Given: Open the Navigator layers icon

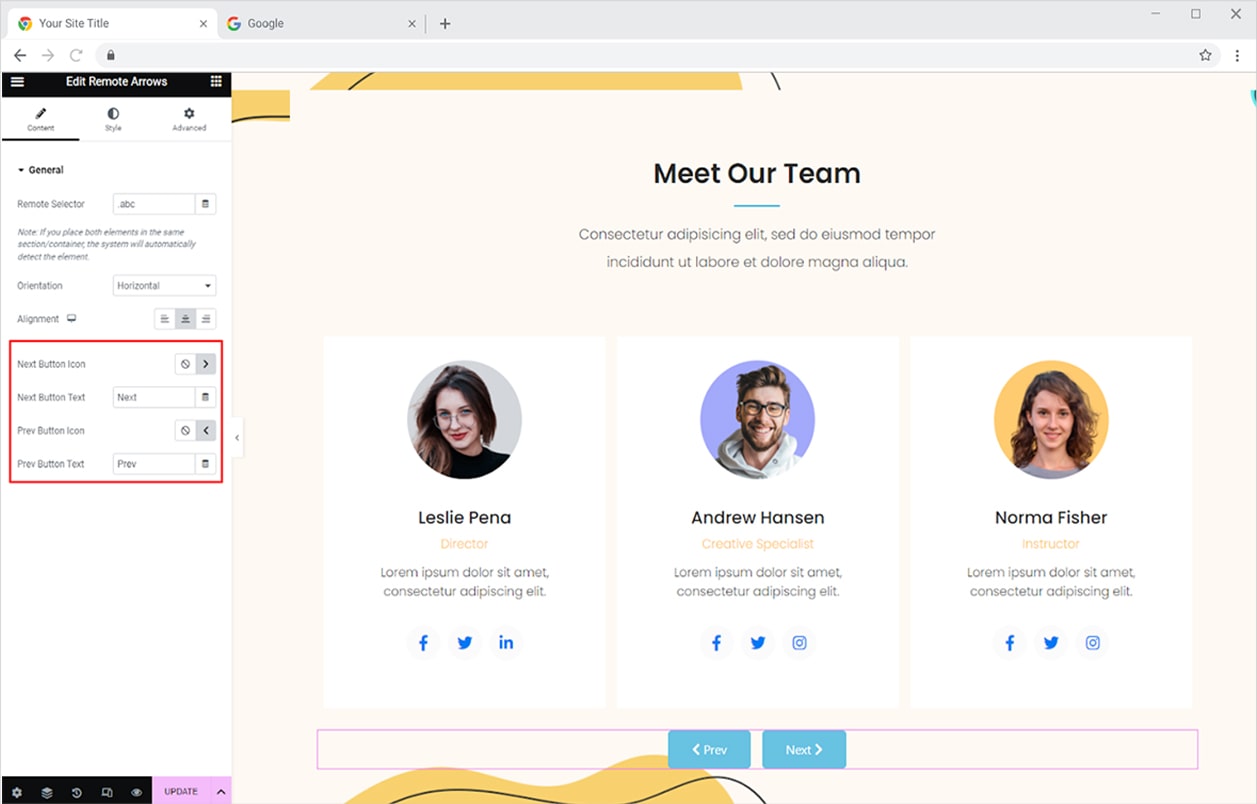Looking at the screenshot, I should [47, 792].
